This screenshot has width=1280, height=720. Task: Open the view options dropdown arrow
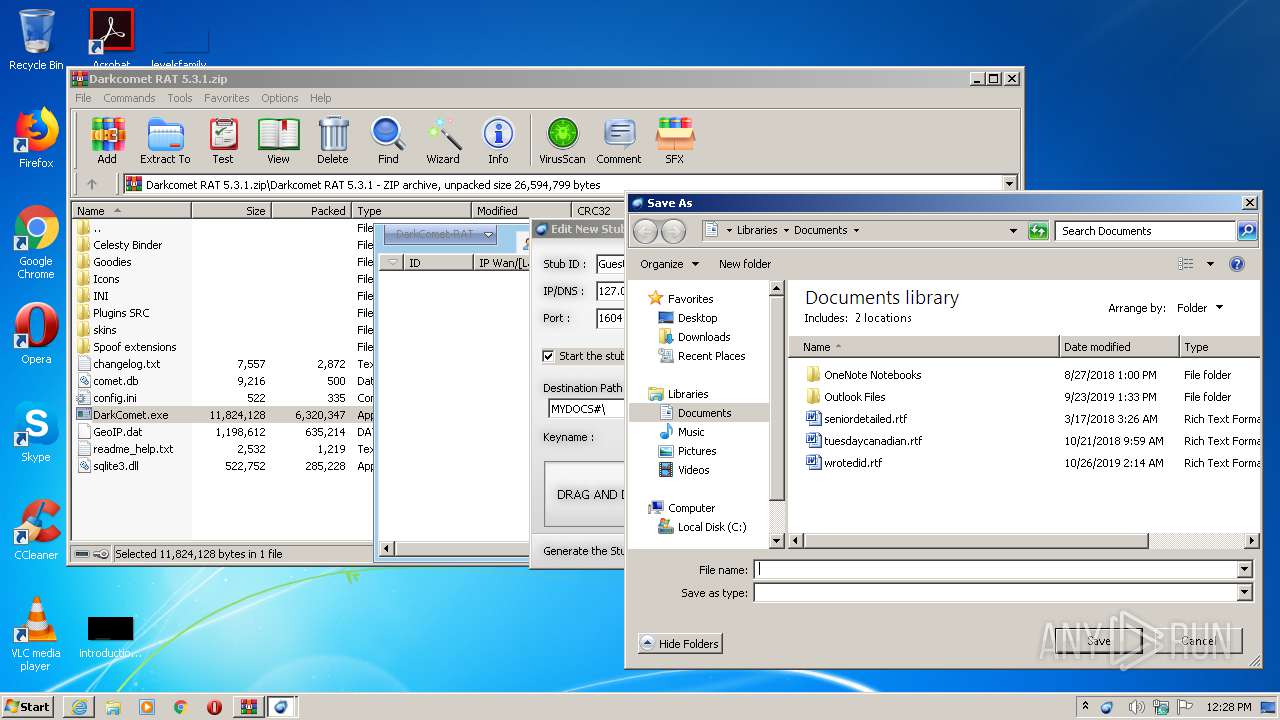coord(1210,264)
